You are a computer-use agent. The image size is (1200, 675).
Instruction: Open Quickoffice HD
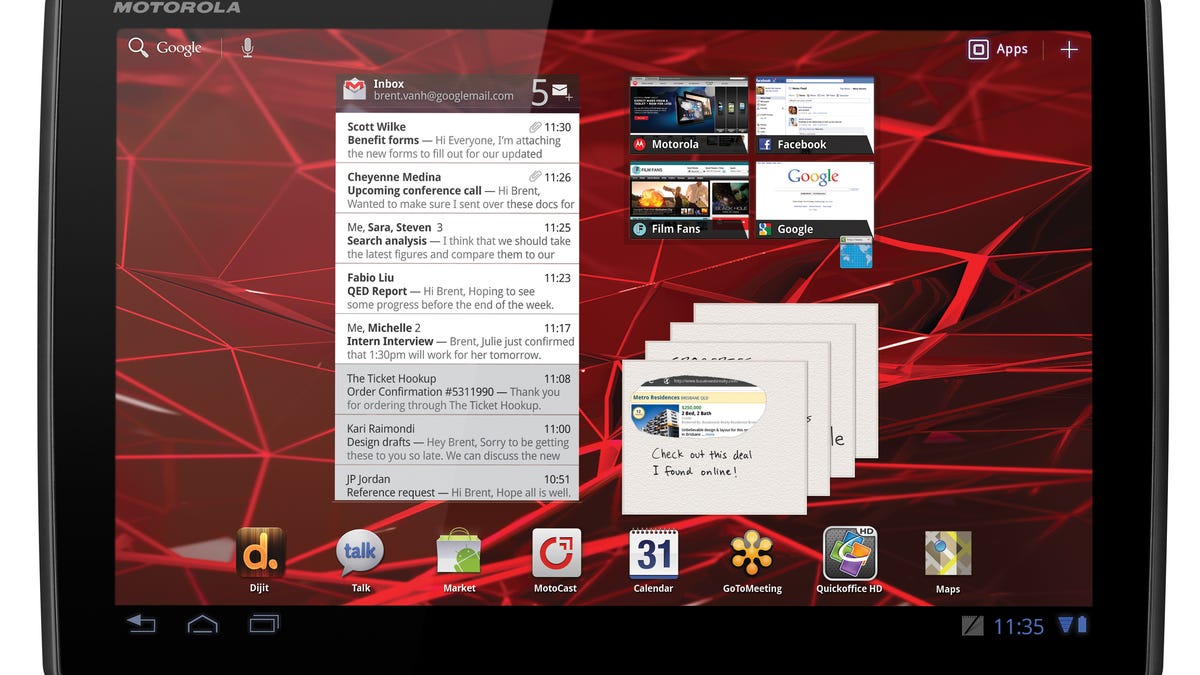coord(849,551)
